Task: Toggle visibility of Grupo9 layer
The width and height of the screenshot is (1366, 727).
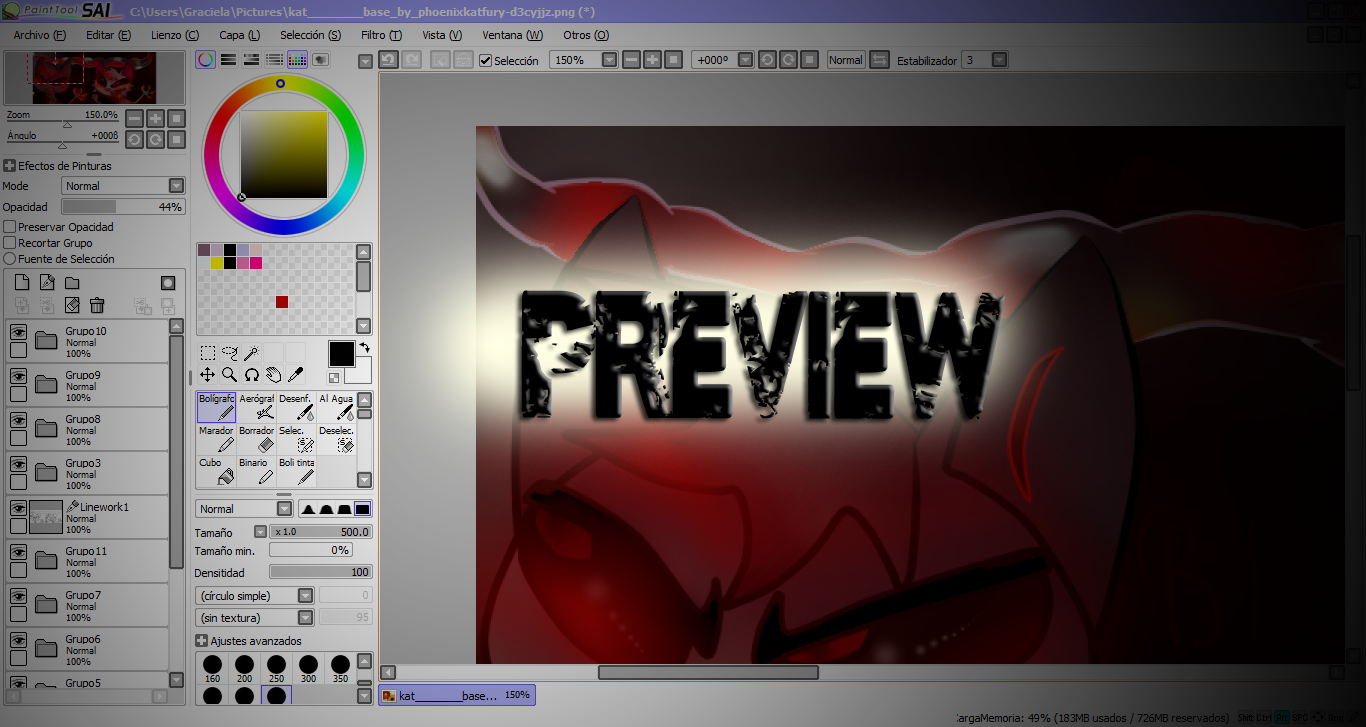Action: [x=18, y=376]
